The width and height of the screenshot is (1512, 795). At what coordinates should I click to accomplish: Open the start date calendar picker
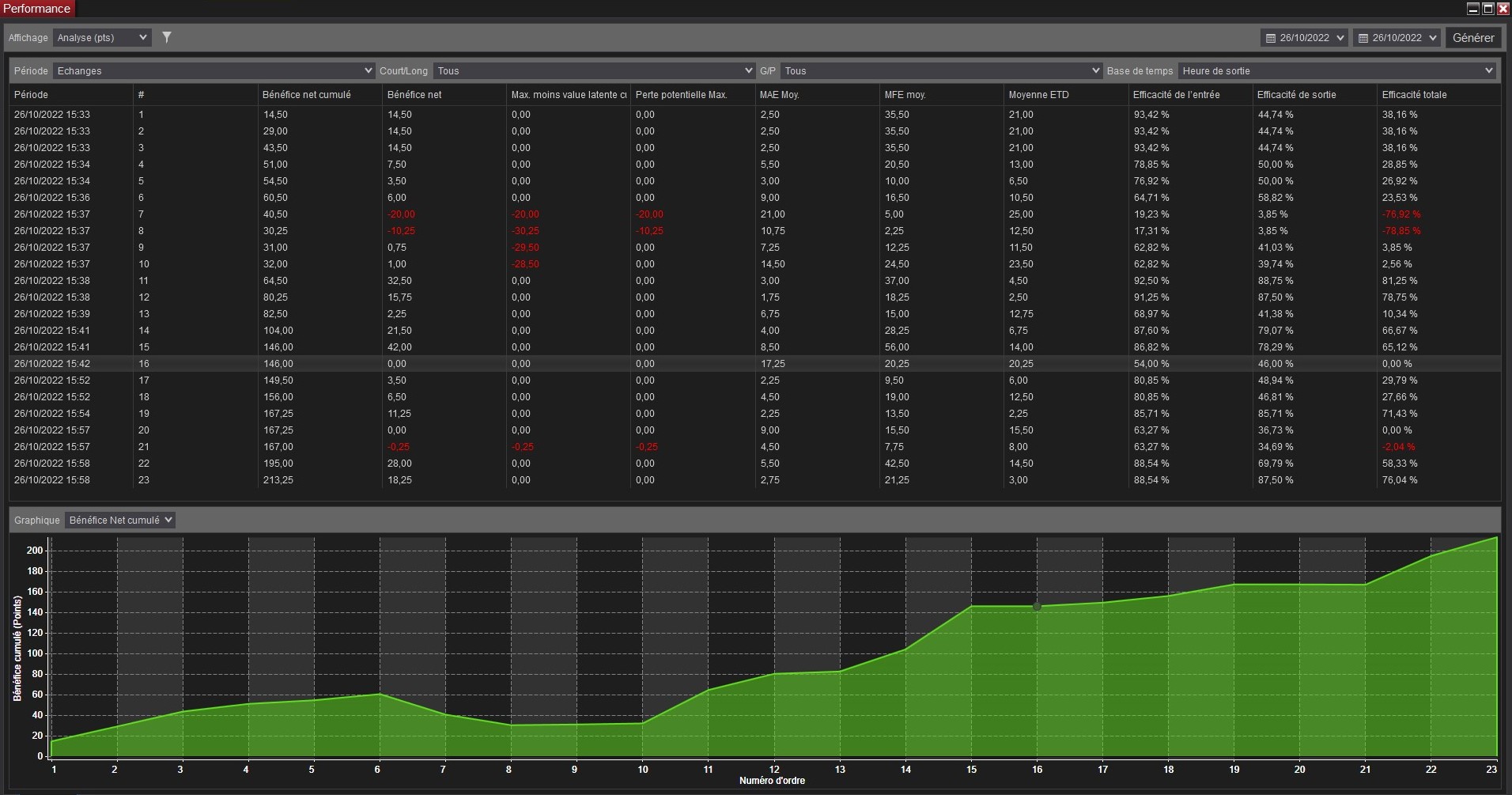1303,38
